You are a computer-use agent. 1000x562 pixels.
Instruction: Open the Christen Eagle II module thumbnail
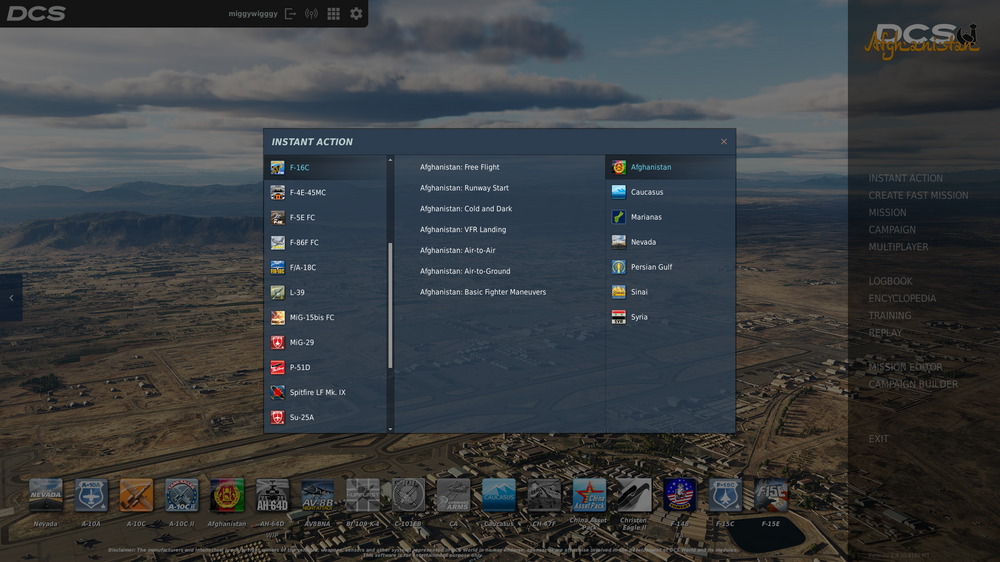click(x=634, y=495)
